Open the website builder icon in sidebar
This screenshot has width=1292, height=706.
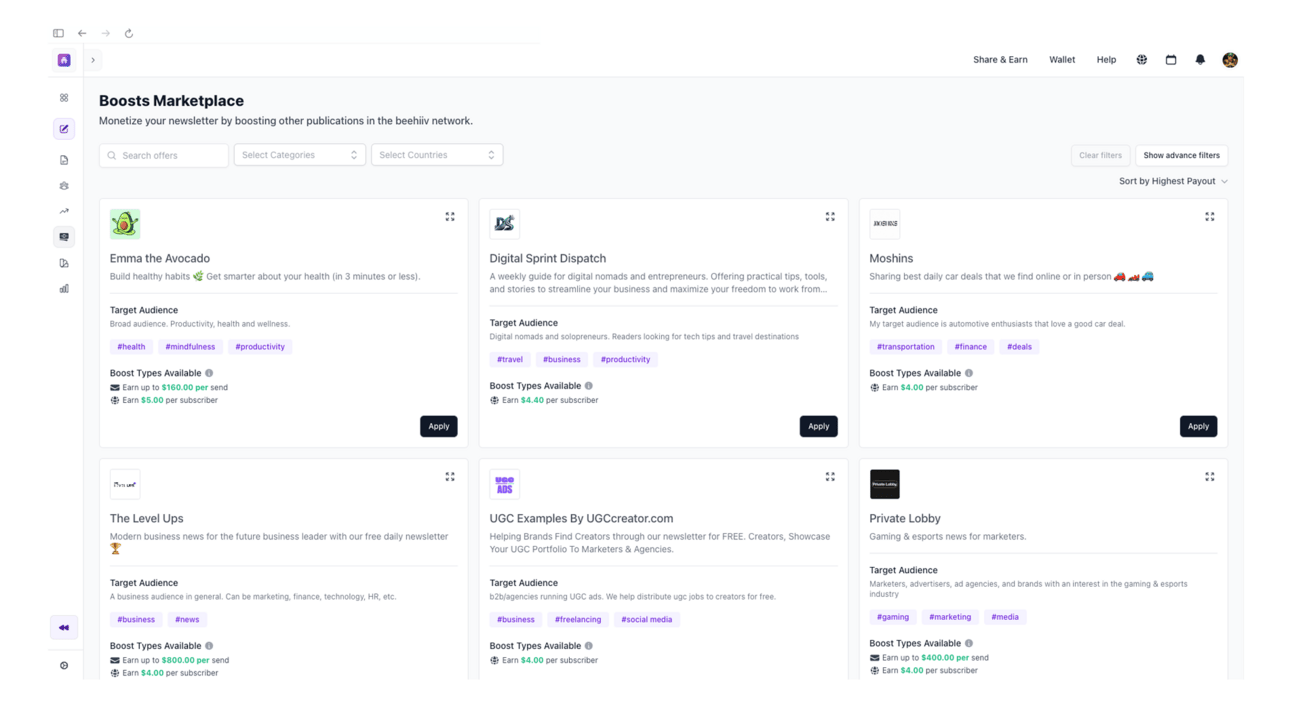pyautogui.click(x=64, y=263)
